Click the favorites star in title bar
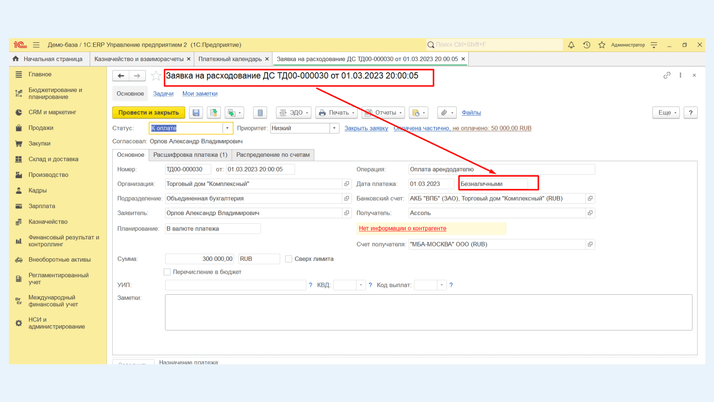 point(602,45)
